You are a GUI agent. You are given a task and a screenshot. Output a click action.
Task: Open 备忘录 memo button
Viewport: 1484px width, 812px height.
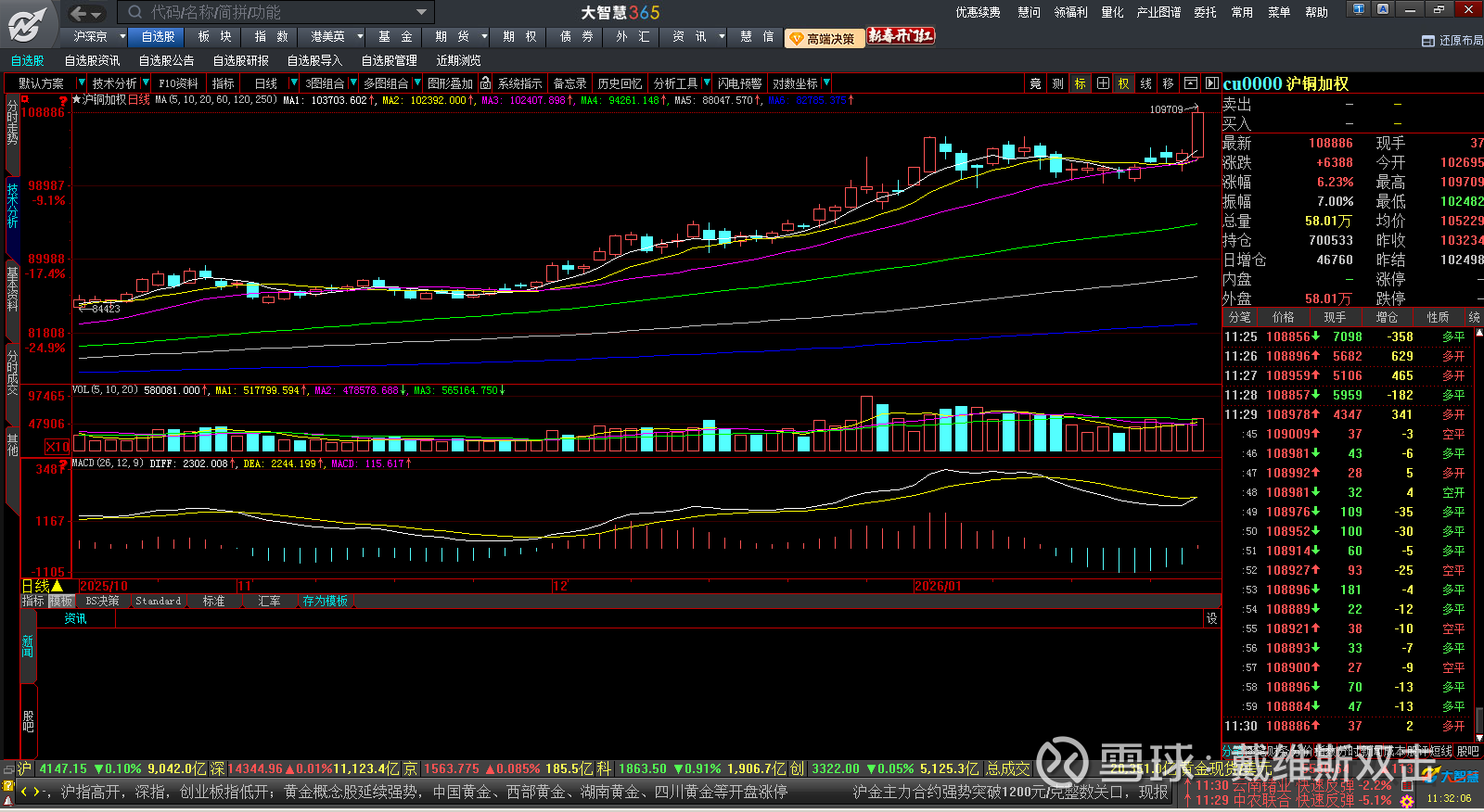(x=570, y=83)
